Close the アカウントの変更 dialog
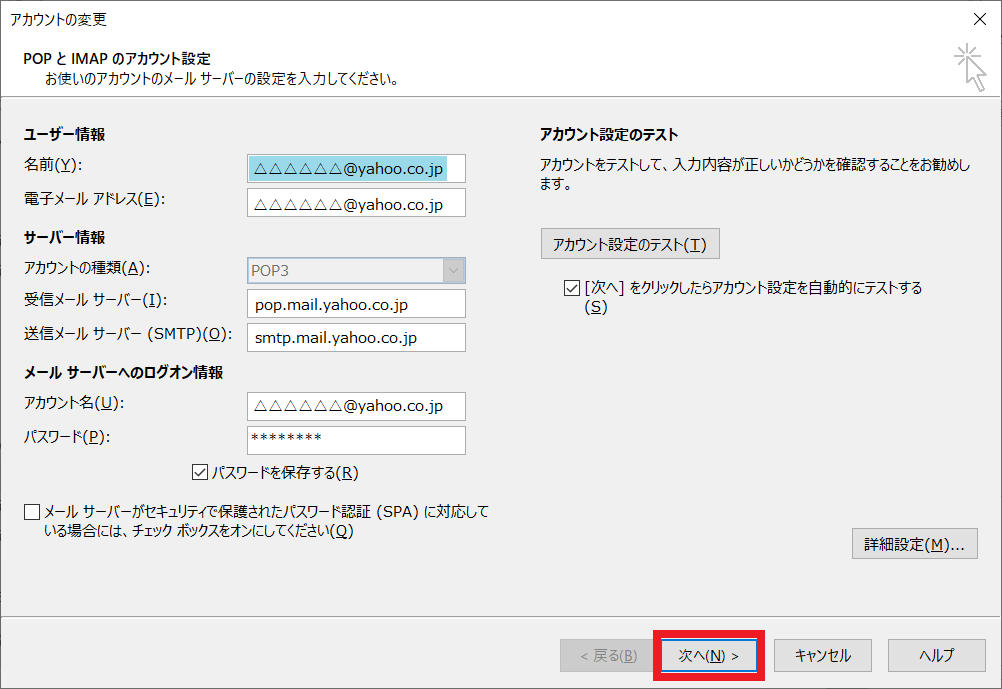The height and width of the screenshot is (689, 1002). 980,19
